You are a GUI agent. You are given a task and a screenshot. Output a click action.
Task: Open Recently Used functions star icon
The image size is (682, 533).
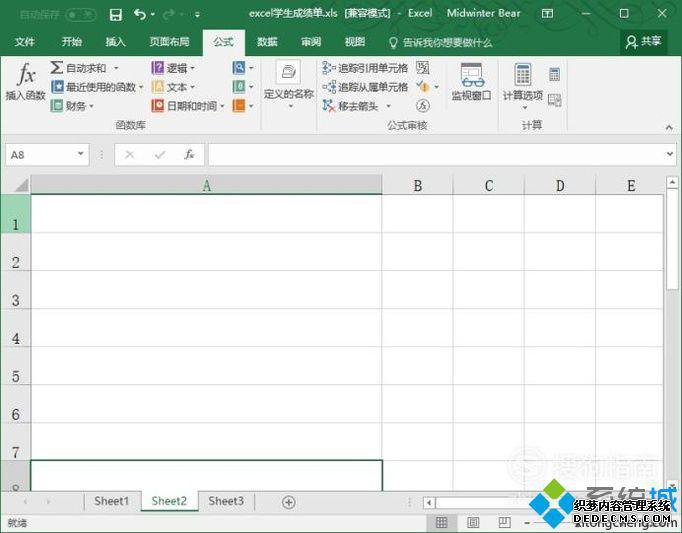coord(57,87)
